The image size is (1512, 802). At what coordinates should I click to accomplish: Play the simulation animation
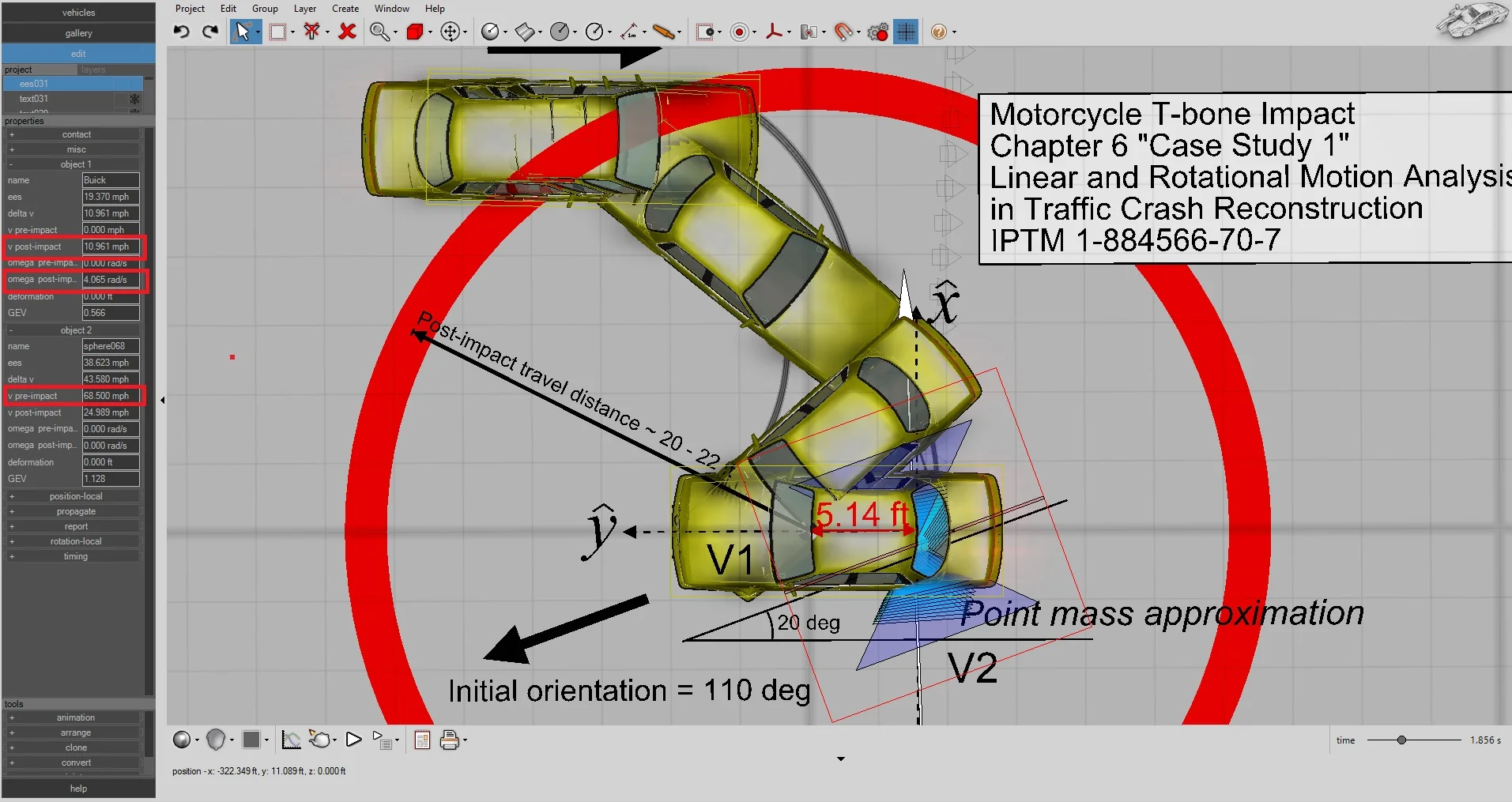(x=353, y=740)
